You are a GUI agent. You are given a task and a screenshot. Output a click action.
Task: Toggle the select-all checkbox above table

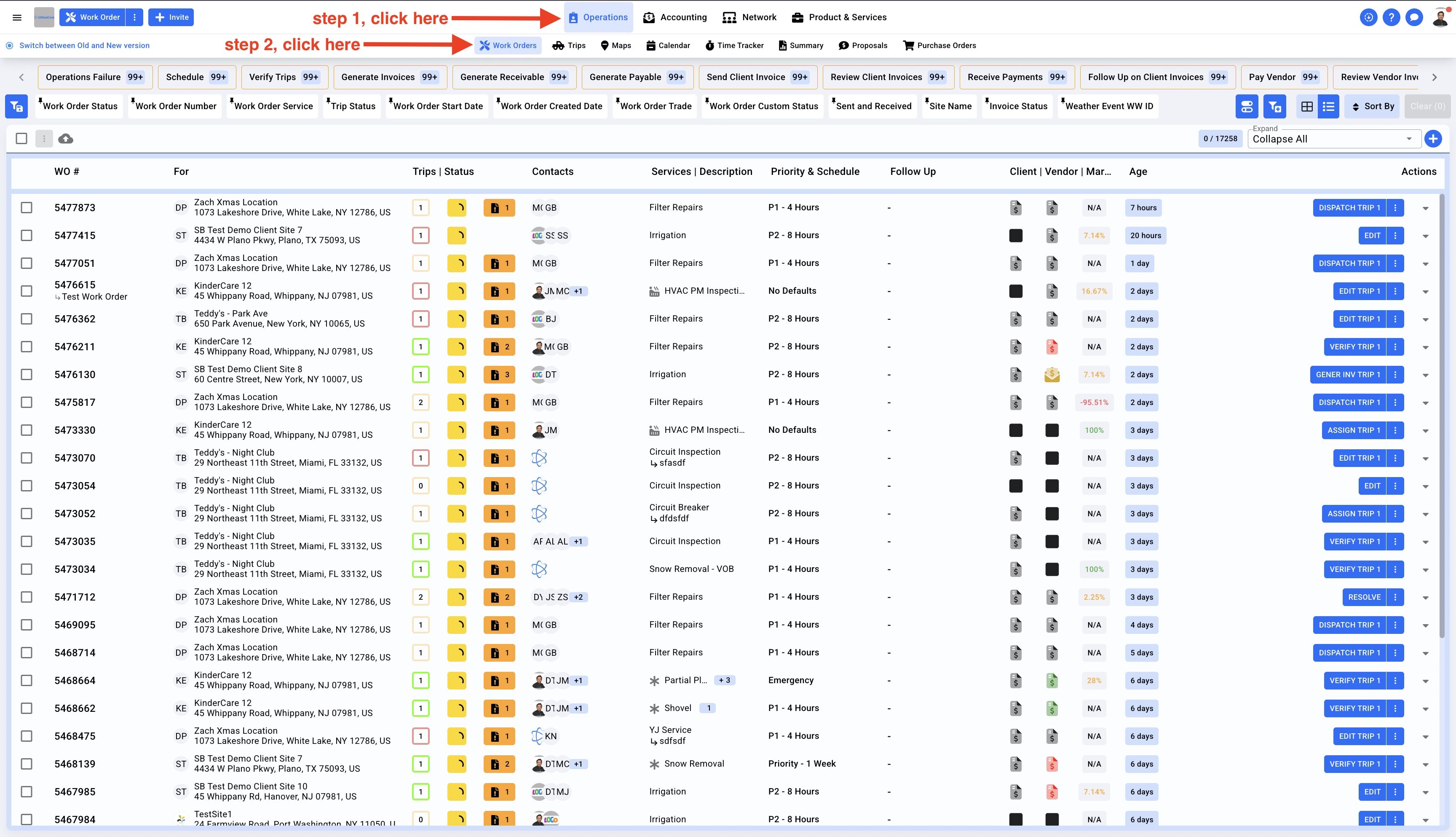point(22,139)
